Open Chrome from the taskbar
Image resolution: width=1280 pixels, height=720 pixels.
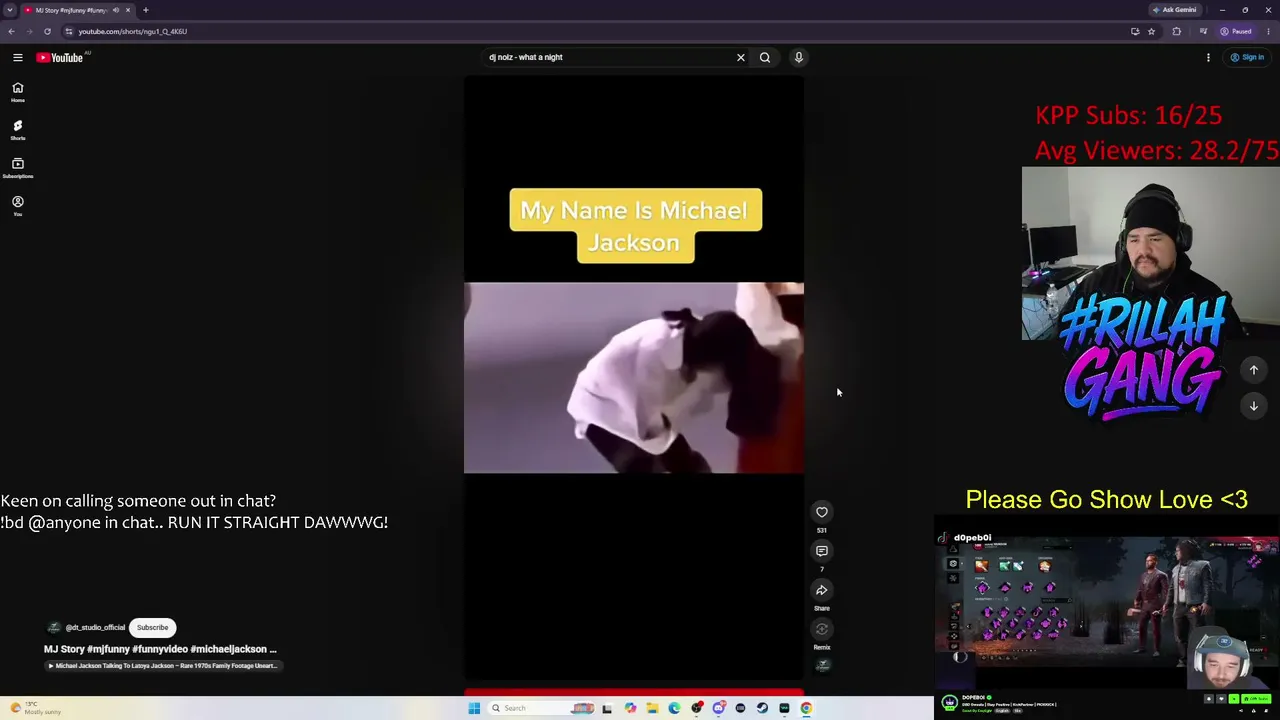806,708
